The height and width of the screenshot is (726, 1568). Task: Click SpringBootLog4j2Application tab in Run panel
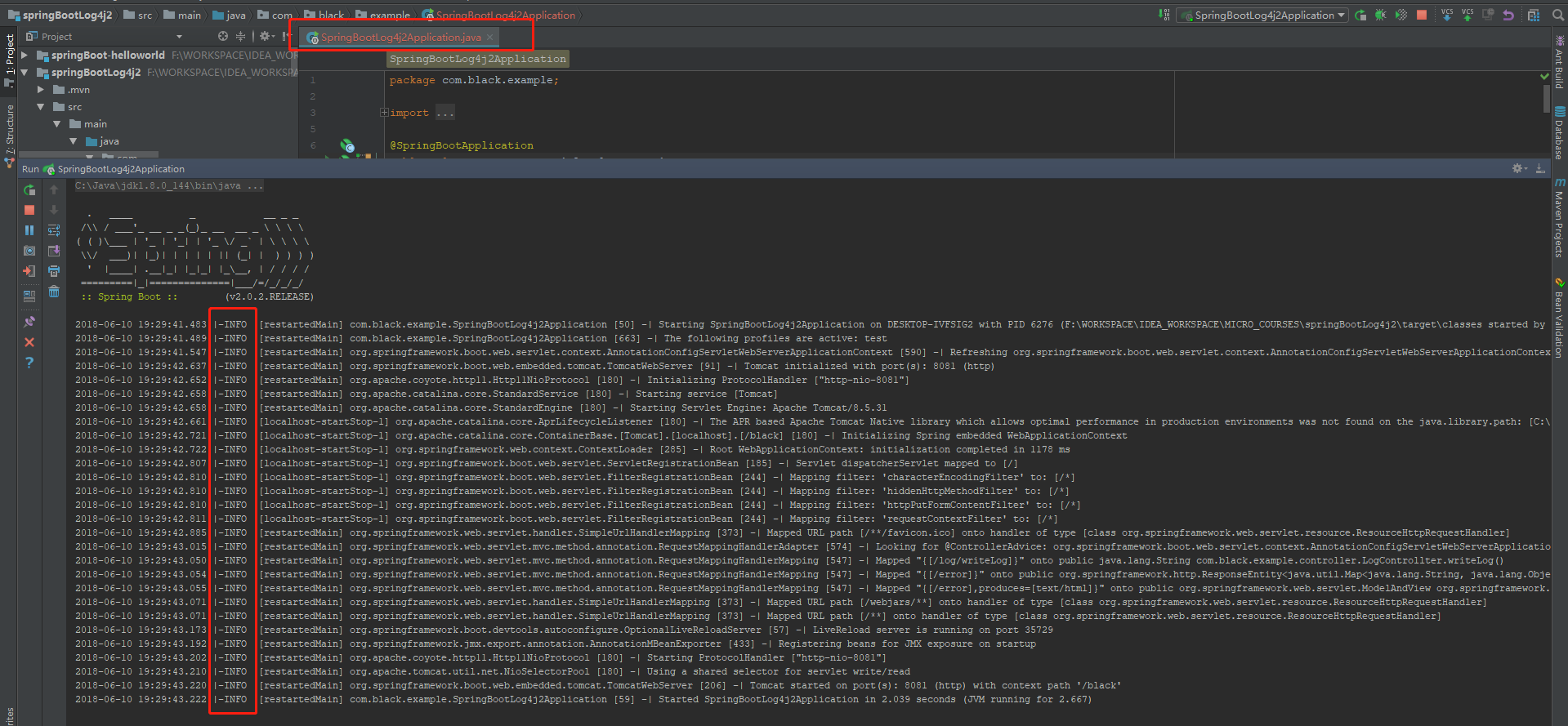114,169
